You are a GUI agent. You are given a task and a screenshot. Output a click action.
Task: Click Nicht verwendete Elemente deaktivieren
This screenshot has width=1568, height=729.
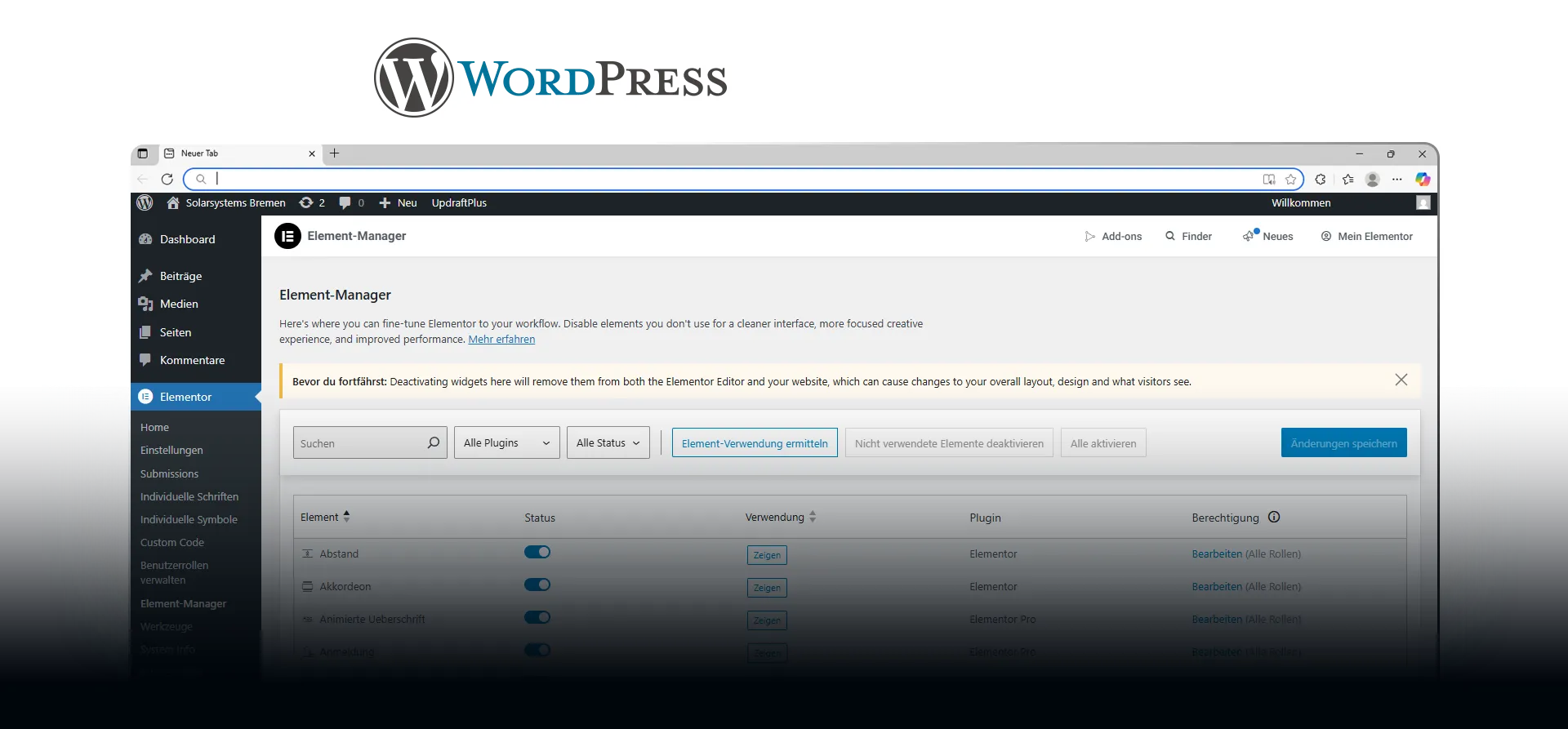click(949, 442)
